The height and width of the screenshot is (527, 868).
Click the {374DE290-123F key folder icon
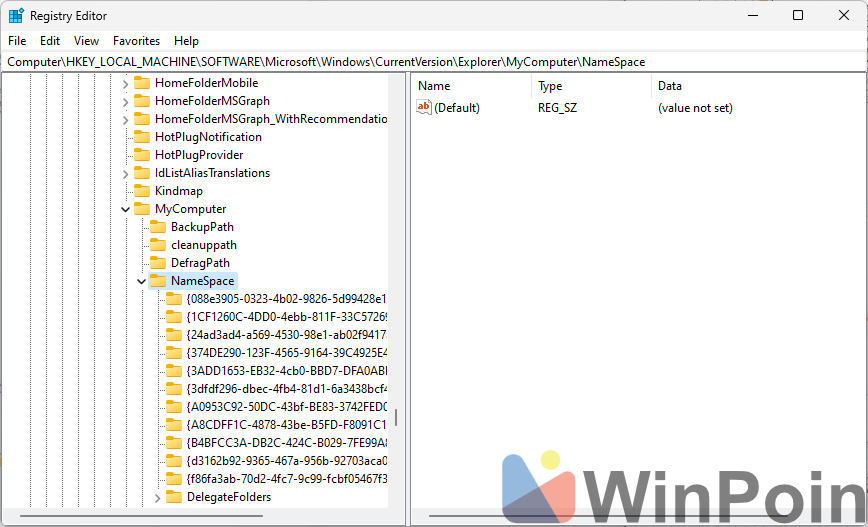[x=174, y=353]
